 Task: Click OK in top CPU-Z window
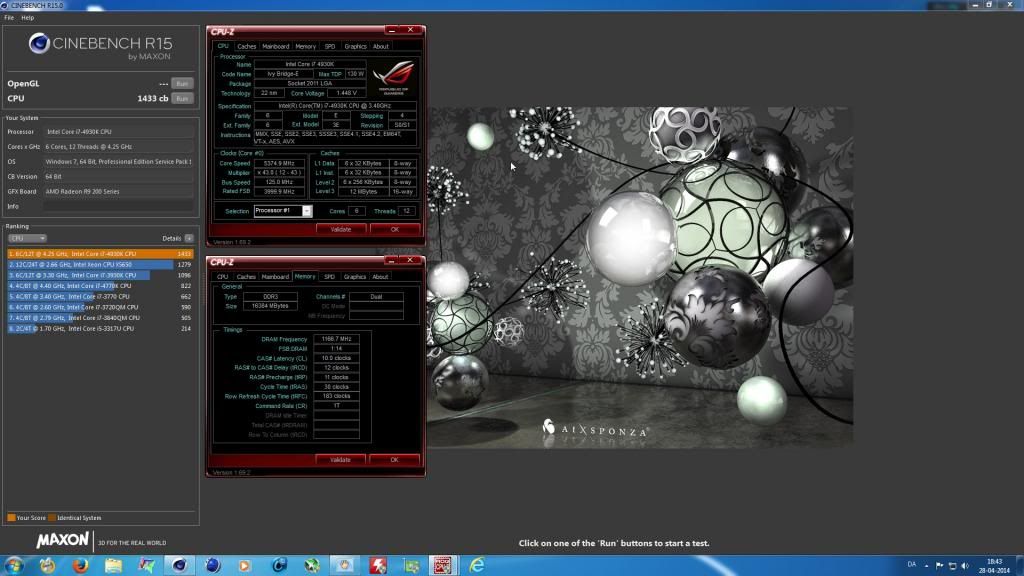[x=394, y=229]
